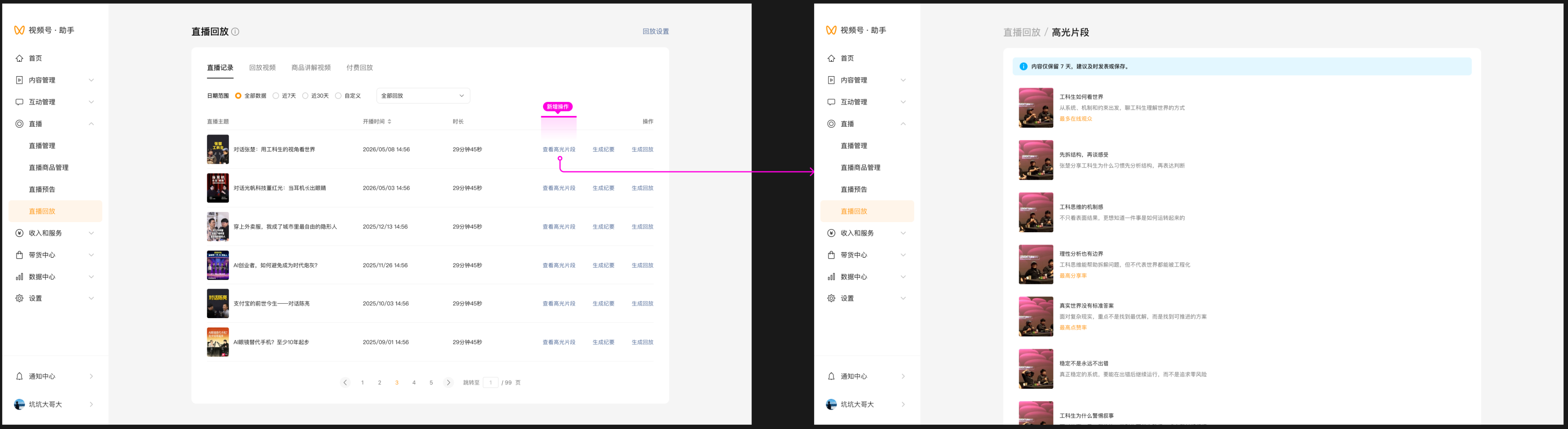This screenshot has height=429, width=1568.
Task: Click the info icon beside 直播回放 heading
Action: point(235,32)
